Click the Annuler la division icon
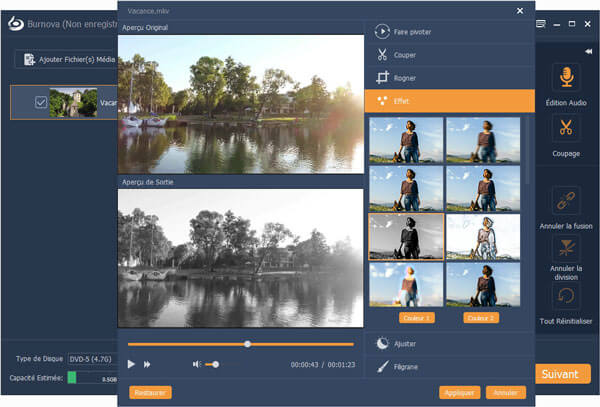Viewport: 600px width, 407px height. point(566,248)
